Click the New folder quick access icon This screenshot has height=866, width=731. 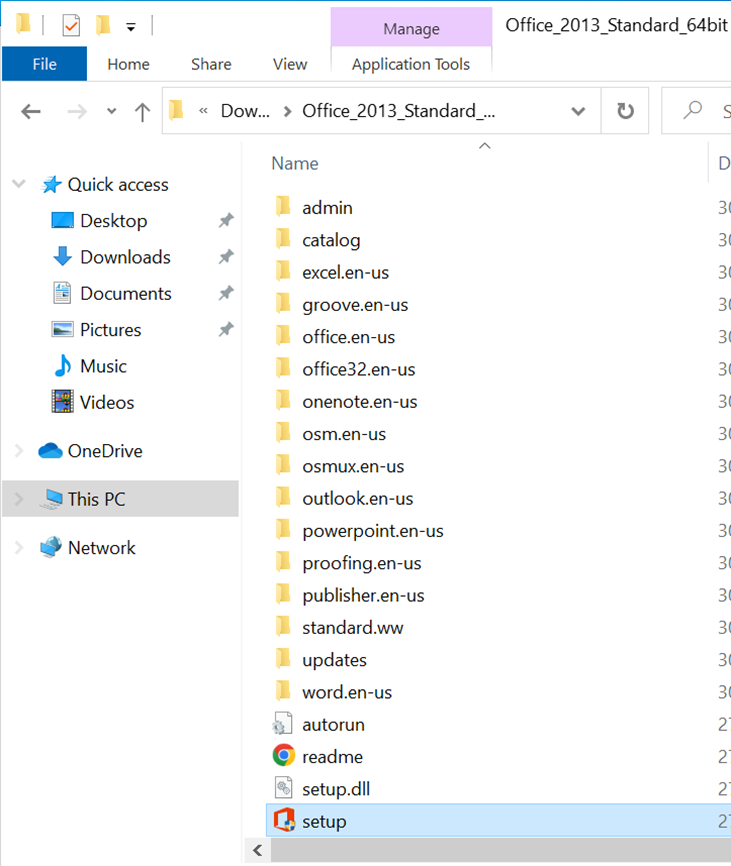[103, 25]
